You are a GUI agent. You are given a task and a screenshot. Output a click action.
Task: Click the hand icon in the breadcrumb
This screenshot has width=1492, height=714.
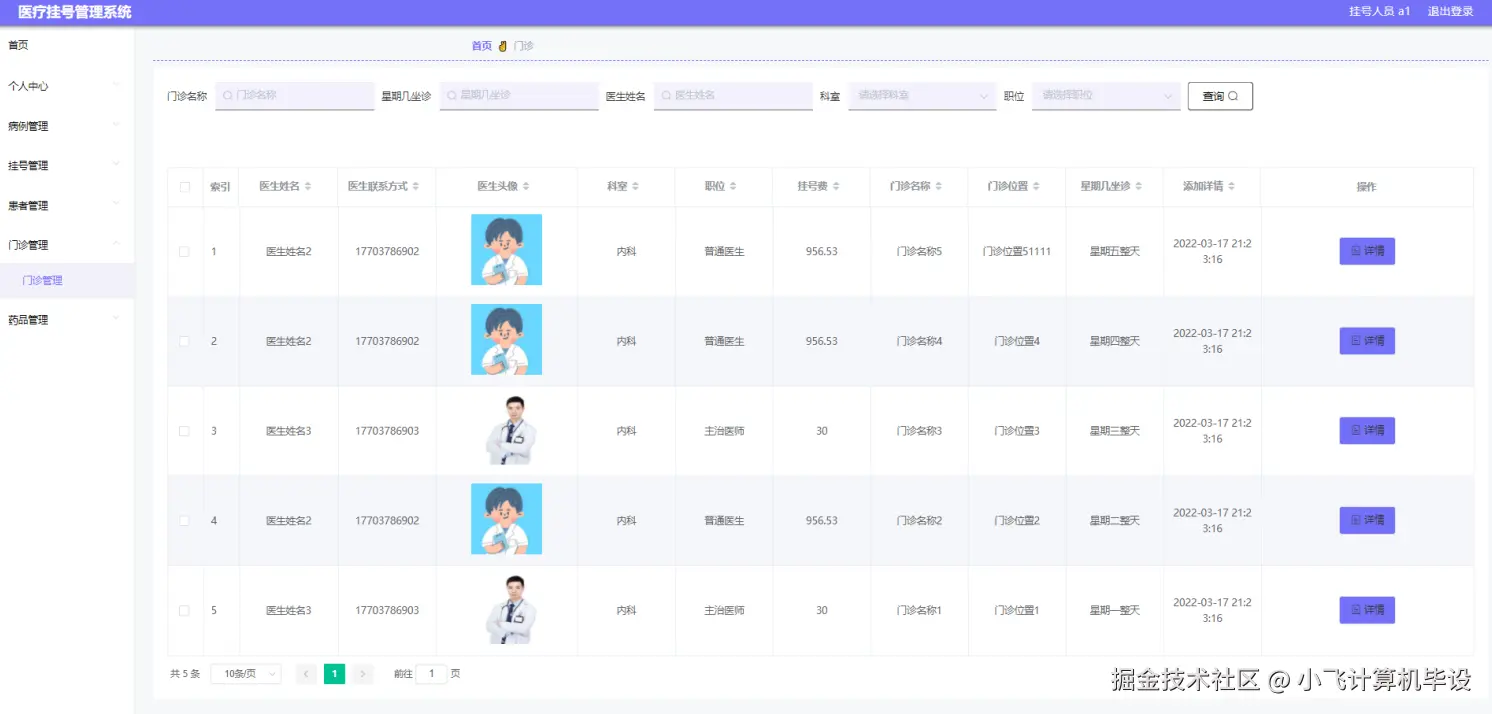(x=503, y=46)
